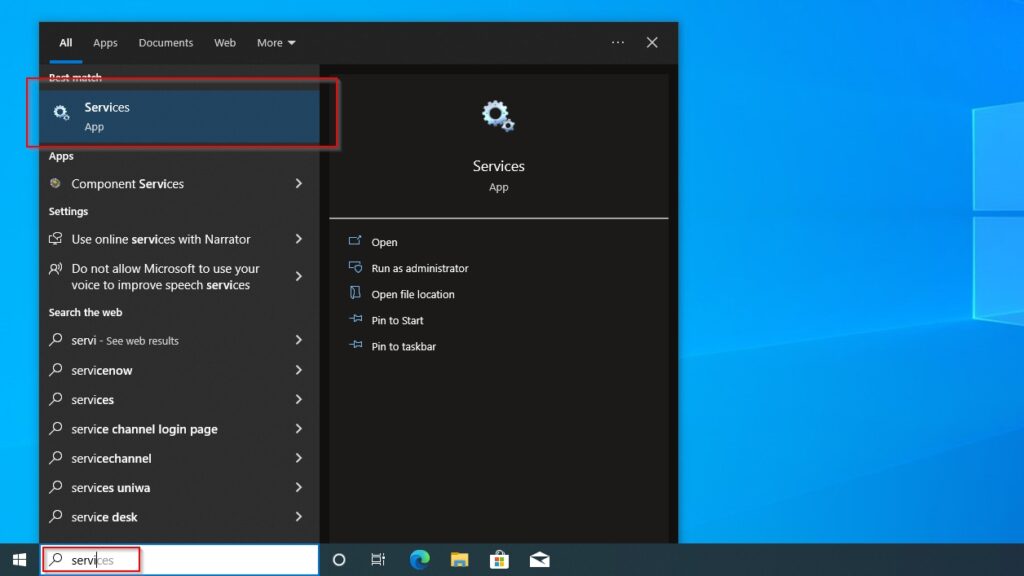The width and height of the screenshot is (1024, 576).
Task: Open Mail from the taskbar
Action: [539, 560]
